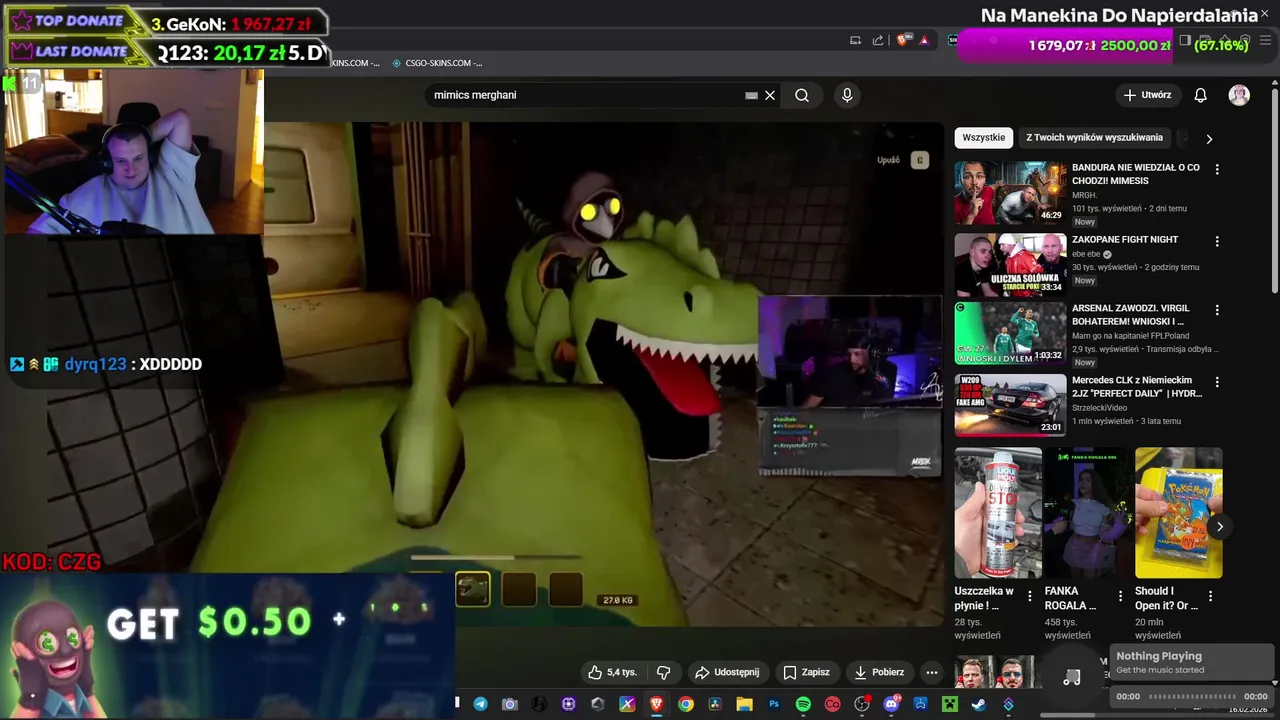Open ARSENAL ZAWODZI thumbnail with 1:03:32
Viewport: 1280px width, 720px height.
[1010, 333]
